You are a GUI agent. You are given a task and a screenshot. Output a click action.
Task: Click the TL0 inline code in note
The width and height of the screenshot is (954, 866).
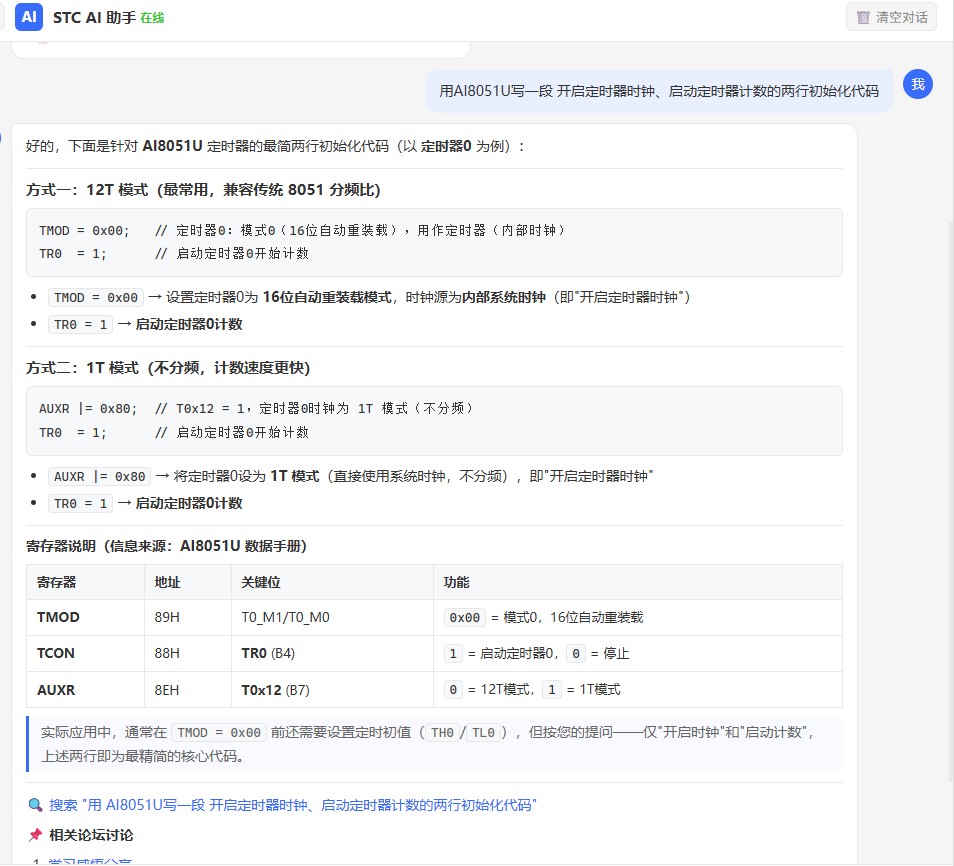[x=483, y=733]
